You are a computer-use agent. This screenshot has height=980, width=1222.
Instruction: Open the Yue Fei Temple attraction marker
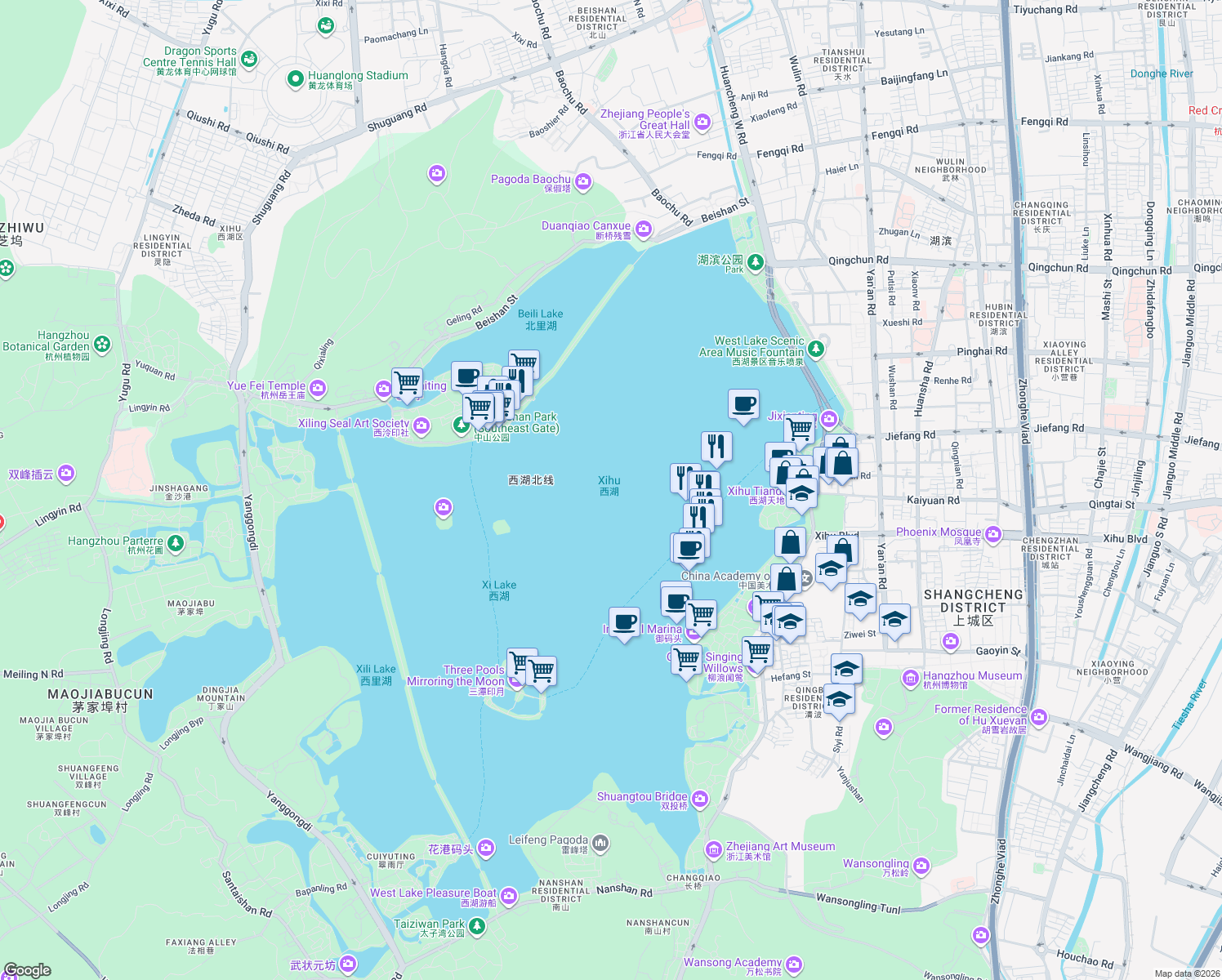[x=317, y=388]
